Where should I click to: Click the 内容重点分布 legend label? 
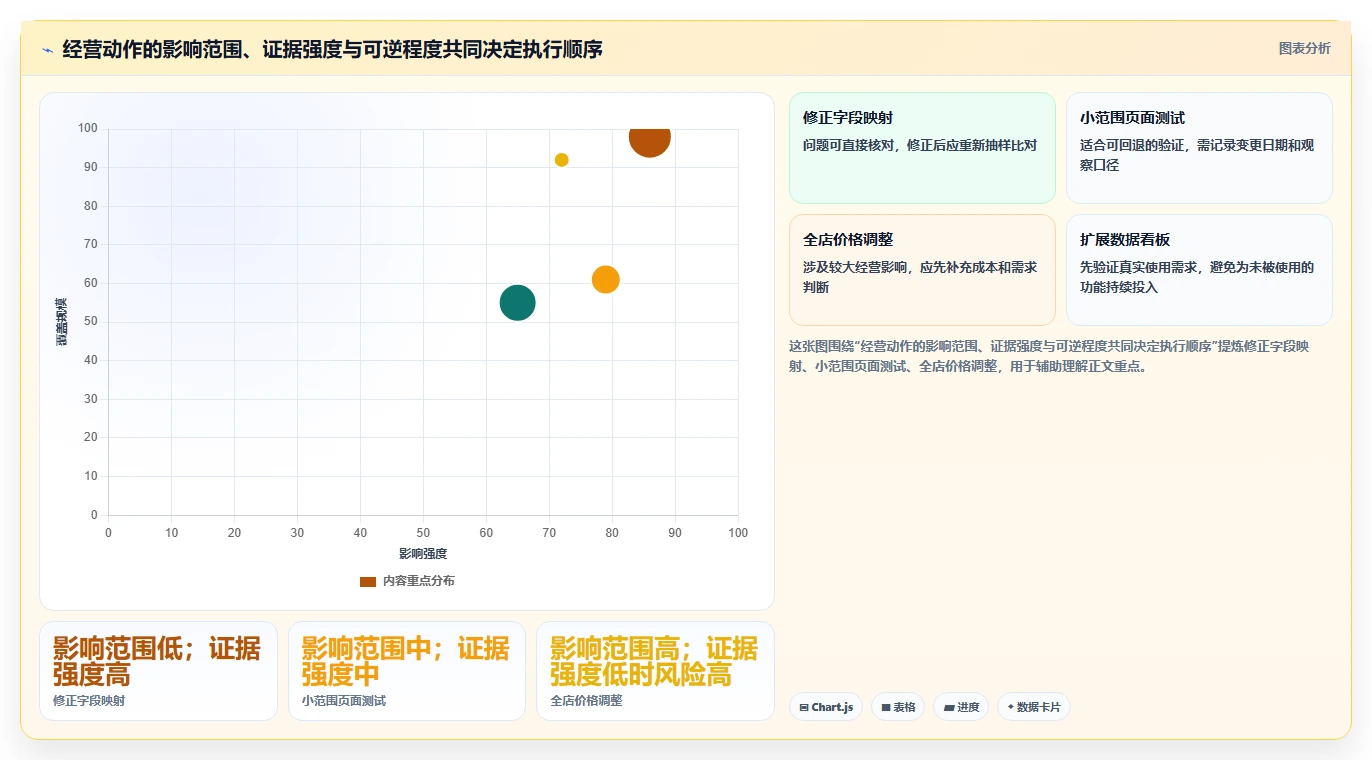pyautogui.click(x=418, y=581)
